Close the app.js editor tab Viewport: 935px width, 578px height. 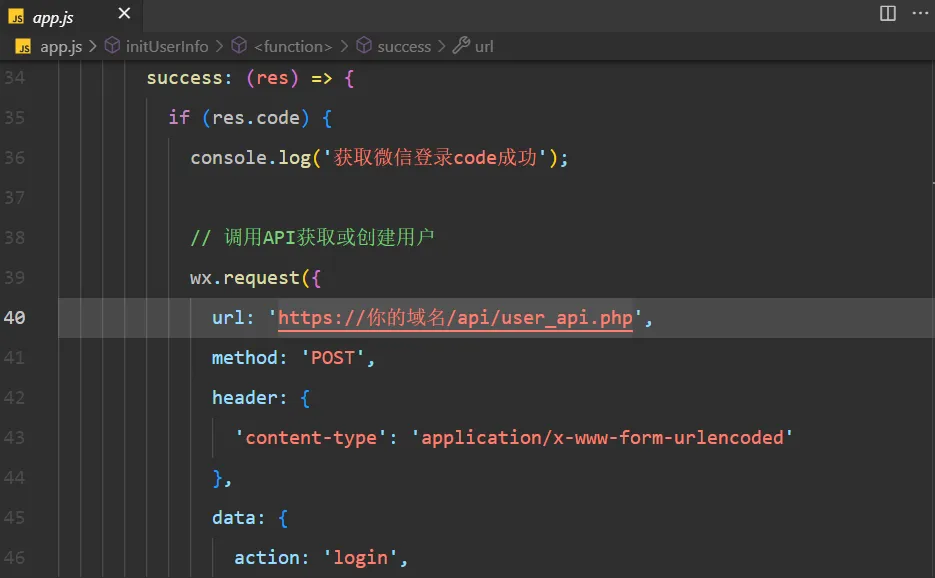tap(124, 14)
